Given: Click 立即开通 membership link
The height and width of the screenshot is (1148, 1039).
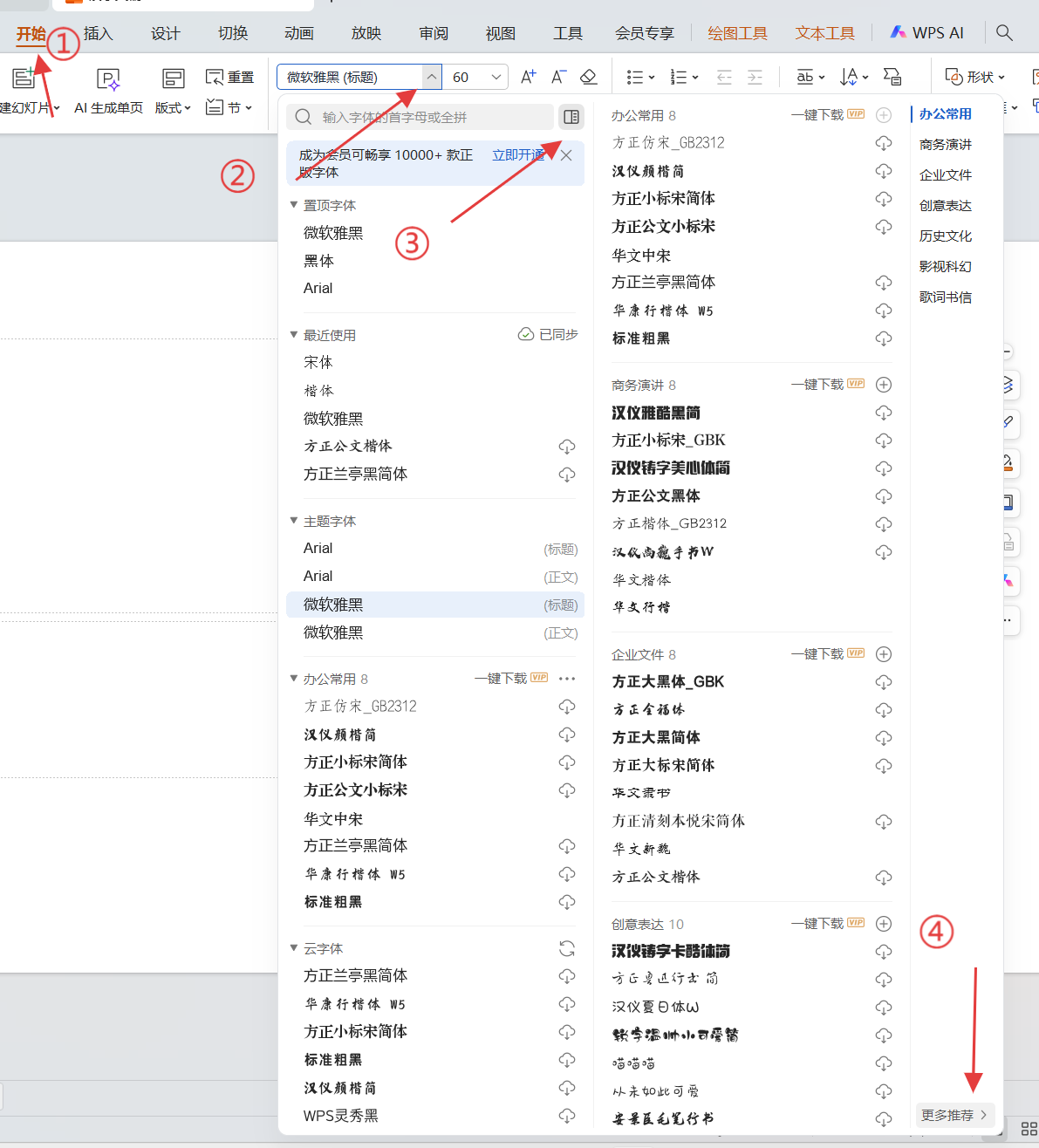Looking at the screenshot, I should 518,155.
